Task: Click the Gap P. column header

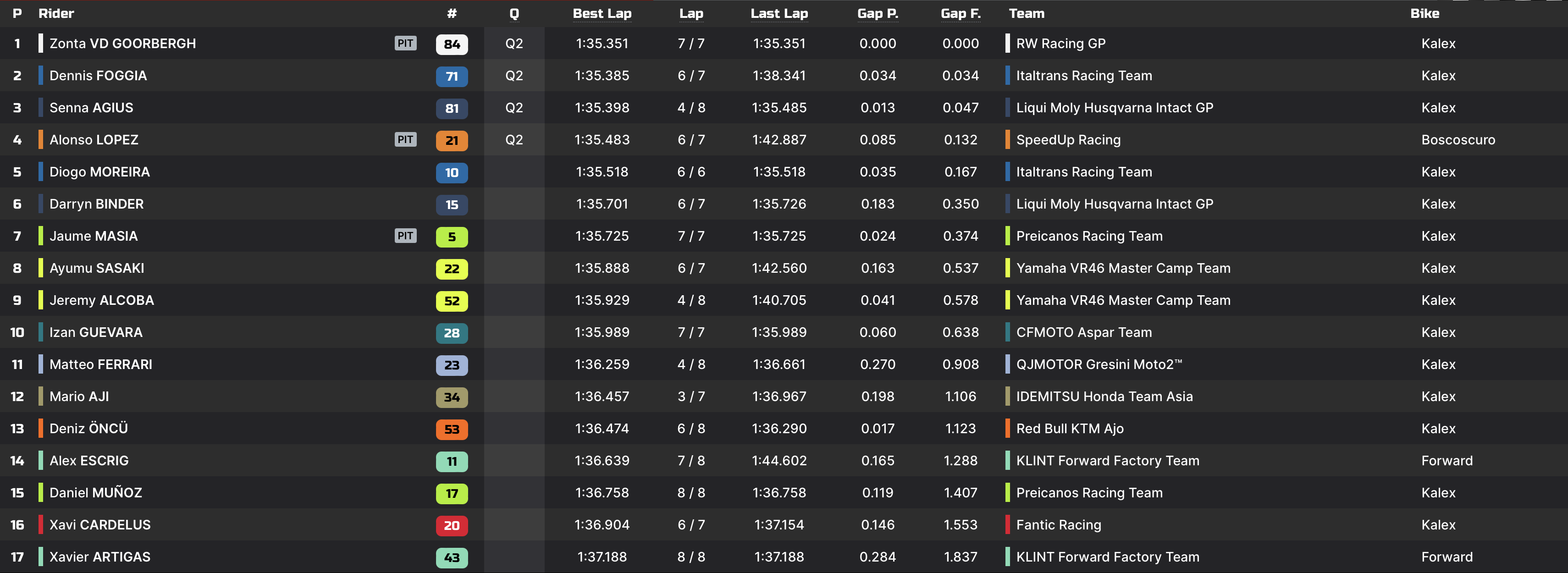Action: (877, 13)
